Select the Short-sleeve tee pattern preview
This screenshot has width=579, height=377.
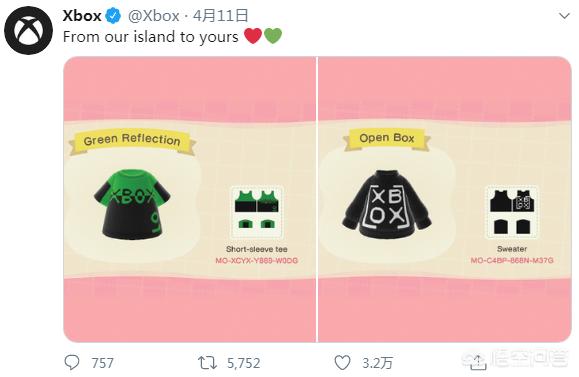click(x=257, y=212)
